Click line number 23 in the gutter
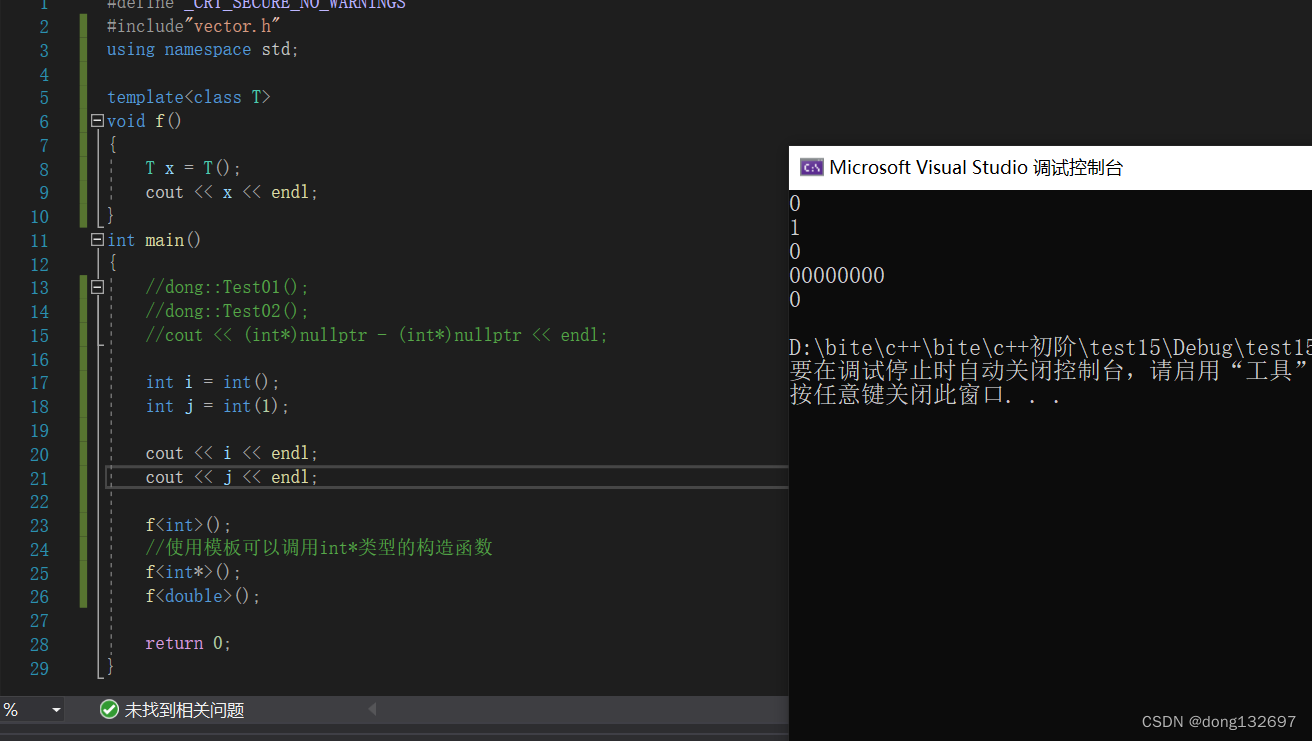The width and height of the screenshot is (1312, 741). 39,525
